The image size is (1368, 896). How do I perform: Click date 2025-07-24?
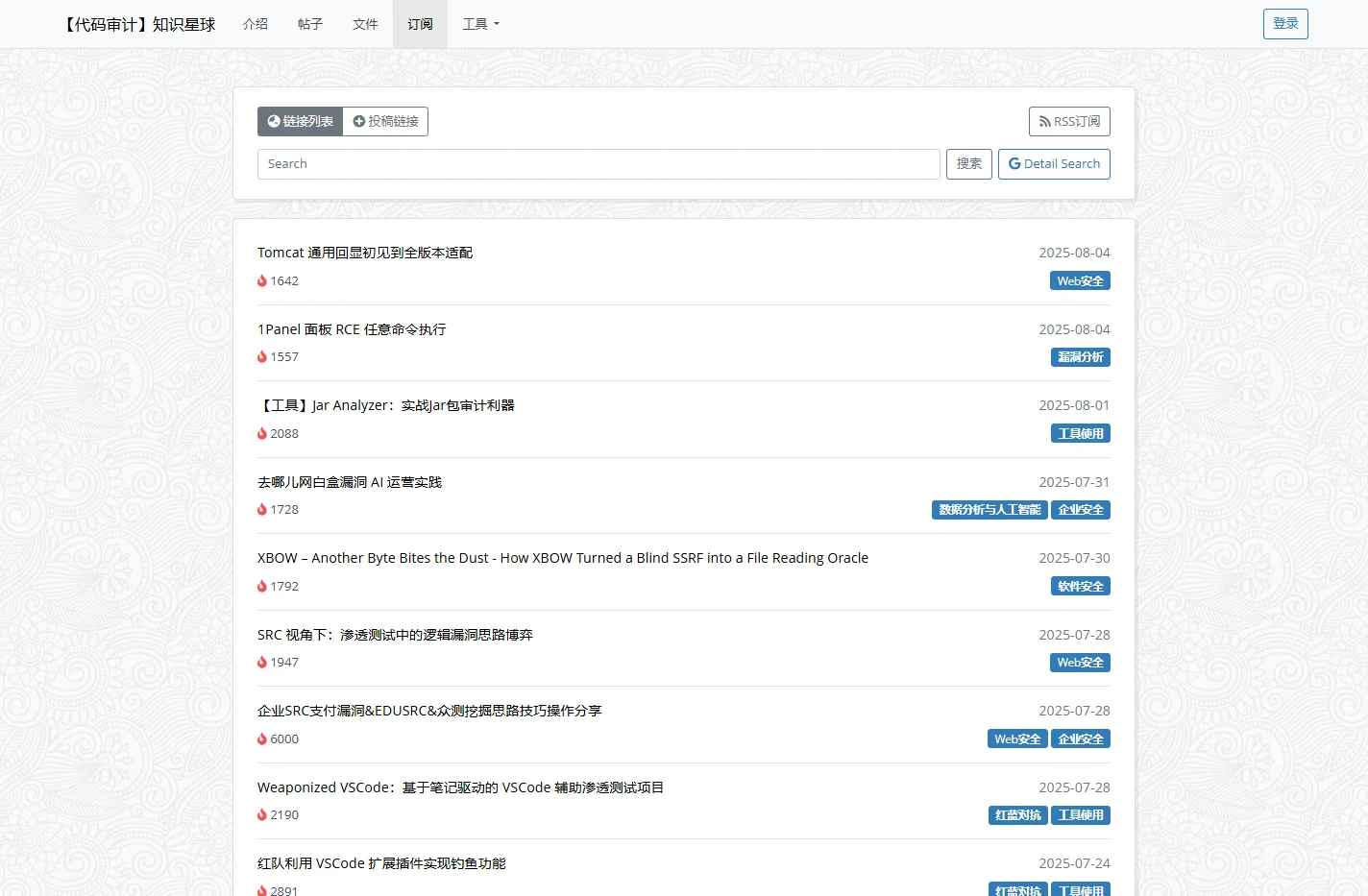(1074, 863)
